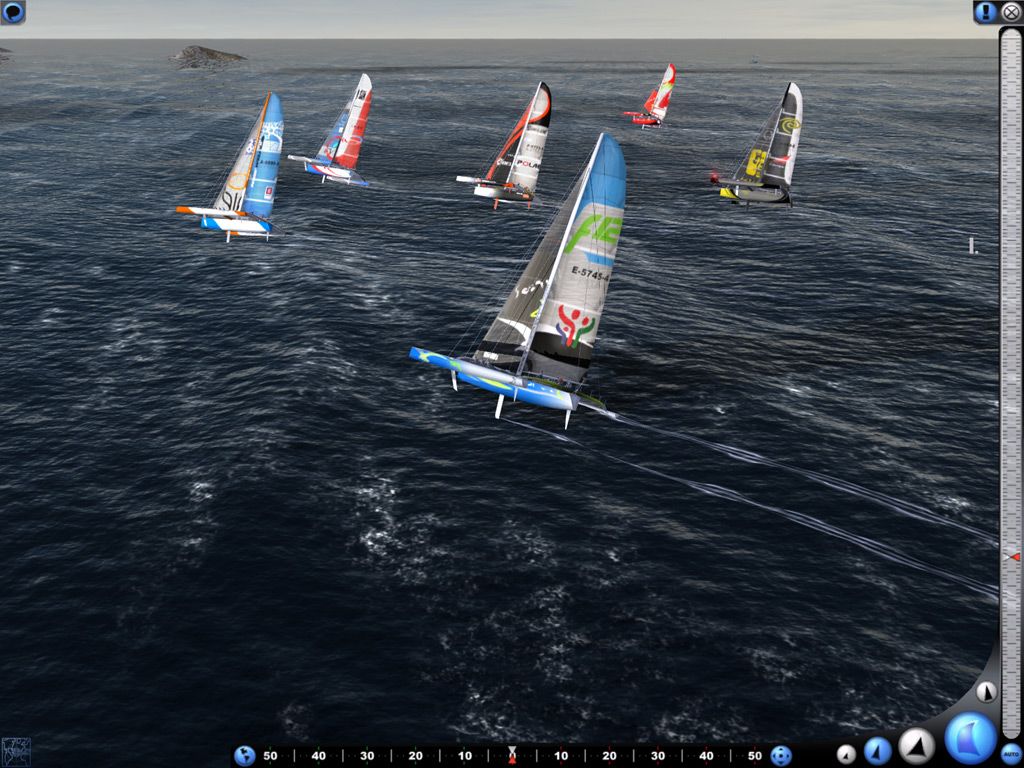Image resolution: width=1024 pixels, height=768 pixels.
Task: Click the blue exclamation alert icon
Action: pos(985,12)
